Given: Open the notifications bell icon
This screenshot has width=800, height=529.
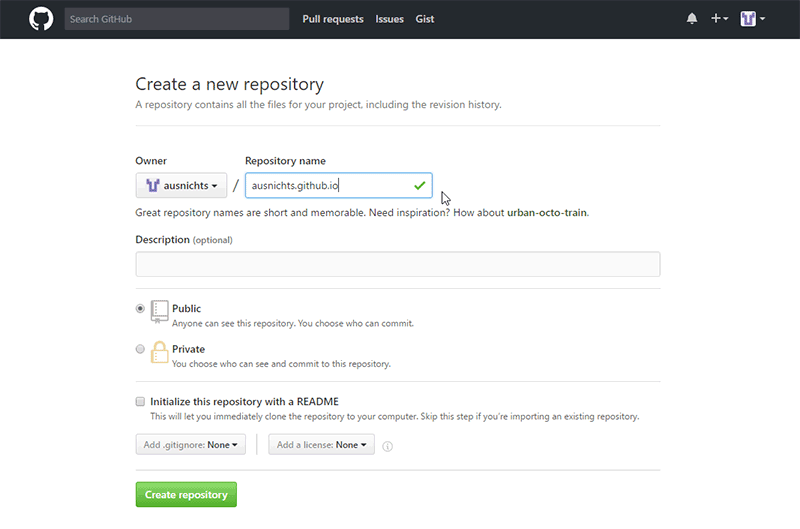Looking at the screenshot, I should tap(691, 19).
